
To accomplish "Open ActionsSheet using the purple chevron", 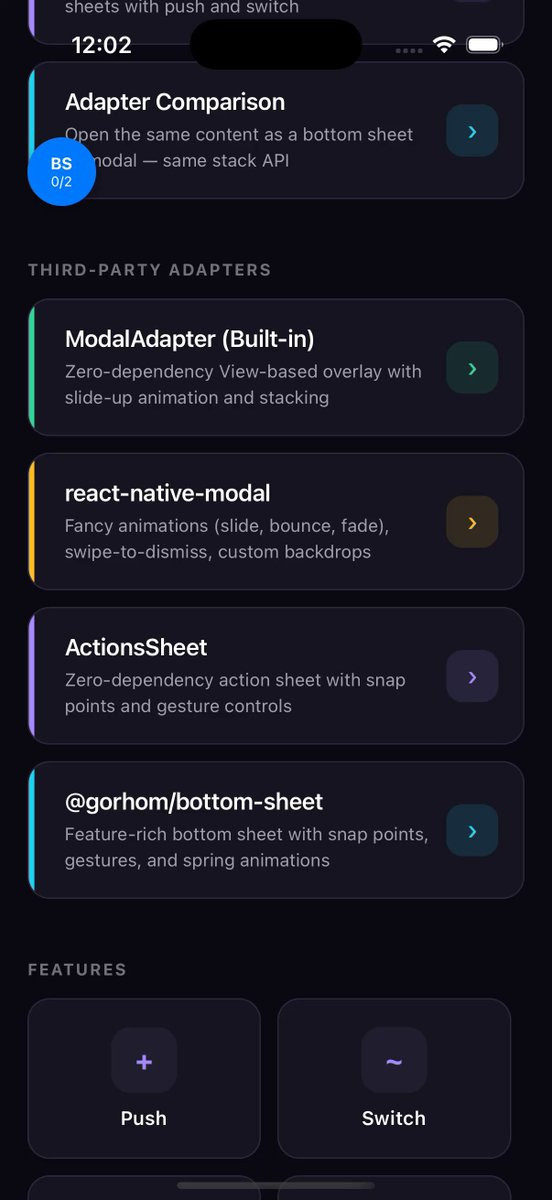I will click(472, 676).
